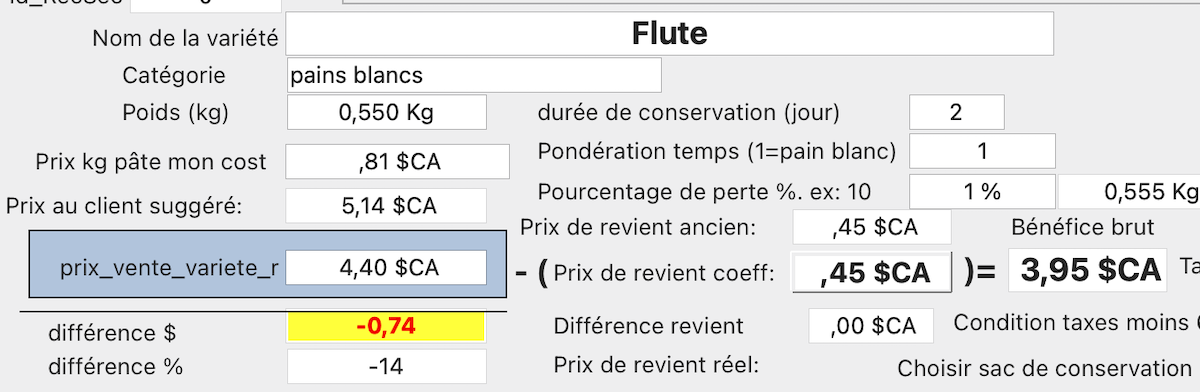Click the Flute variety name field
The width and height of the screenshot is (1200, 392).
pyautogui.click(x=670, y=34)
